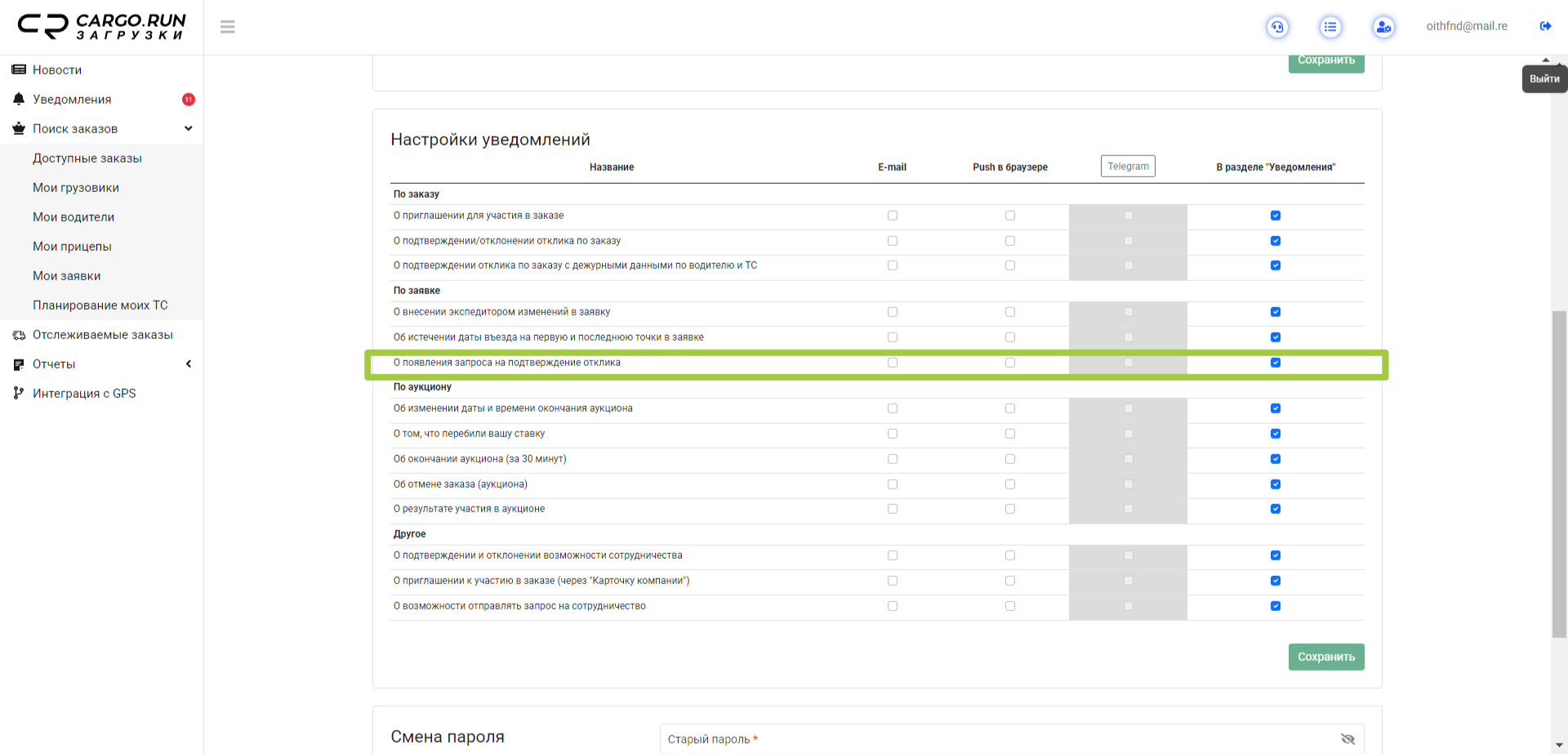Click the red 11 notifications badge
The height and width of the screenshot is (754, 1568).
tap(189, 100)
